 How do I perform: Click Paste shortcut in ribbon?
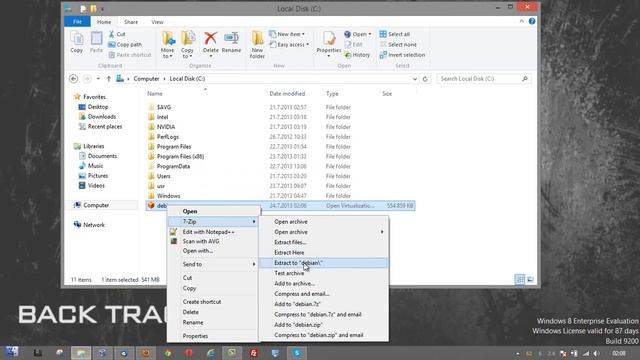(x=130, y=55)
